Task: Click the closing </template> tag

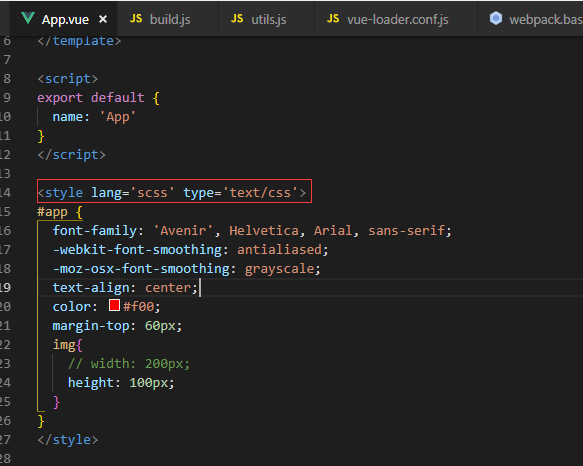Action: point(79,41)
